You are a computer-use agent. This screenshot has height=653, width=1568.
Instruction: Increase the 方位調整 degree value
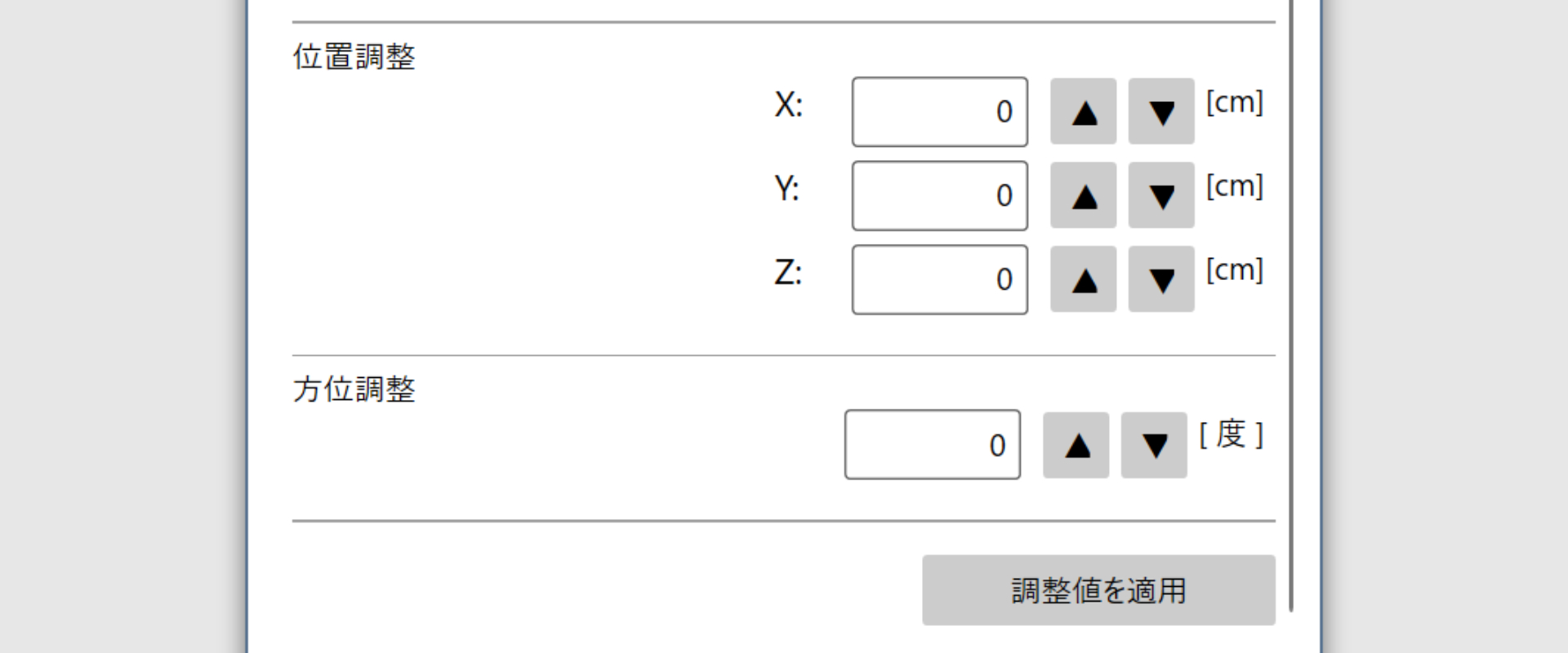pos(1076,446)
